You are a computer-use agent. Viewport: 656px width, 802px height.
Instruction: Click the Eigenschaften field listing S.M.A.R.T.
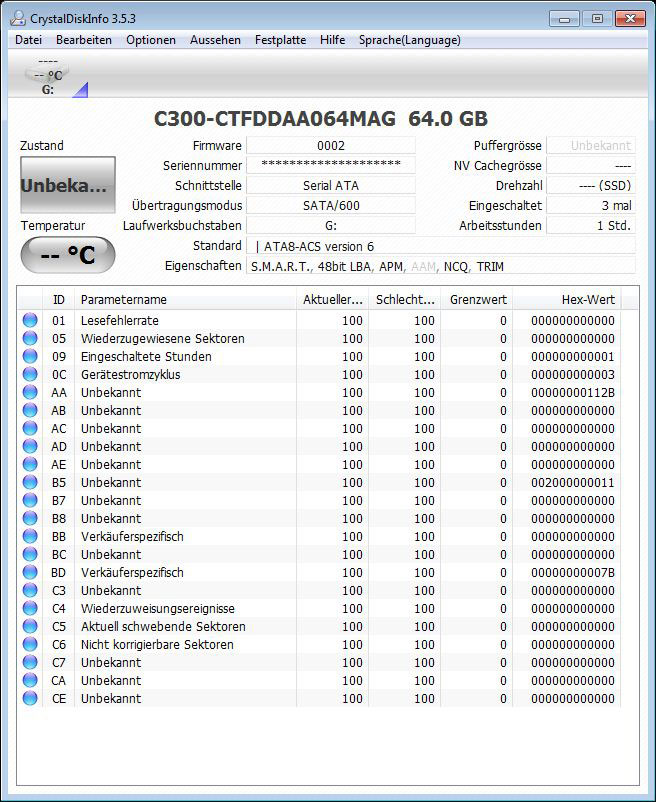click(x=441, y=266)
